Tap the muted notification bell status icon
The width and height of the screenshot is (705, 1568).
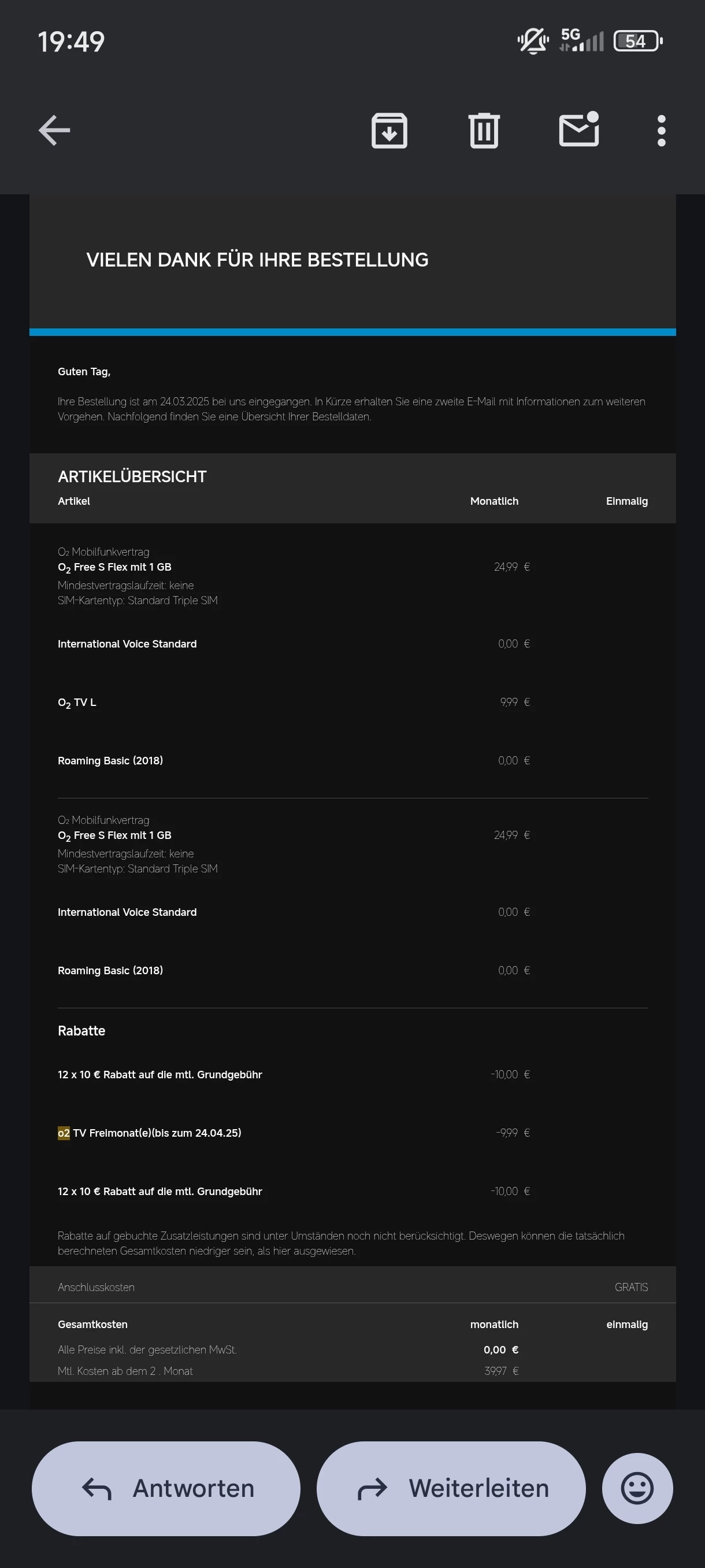(x=533, y=42)
